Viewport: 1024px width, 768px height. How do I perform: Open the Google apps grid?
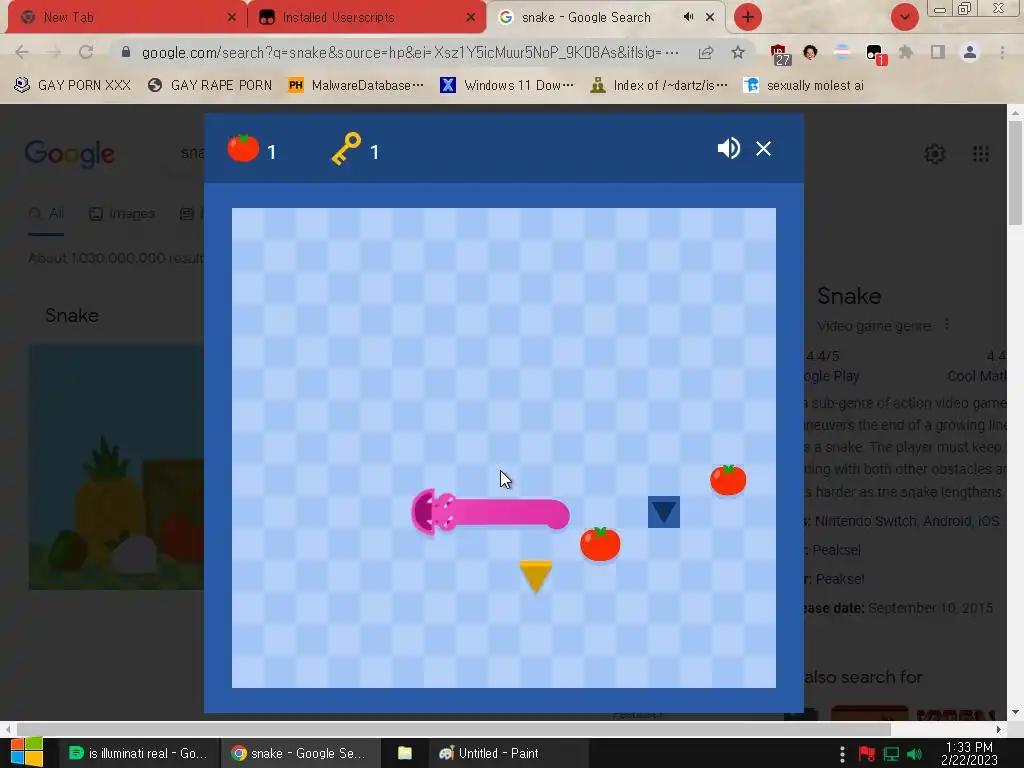click(981, 154)
